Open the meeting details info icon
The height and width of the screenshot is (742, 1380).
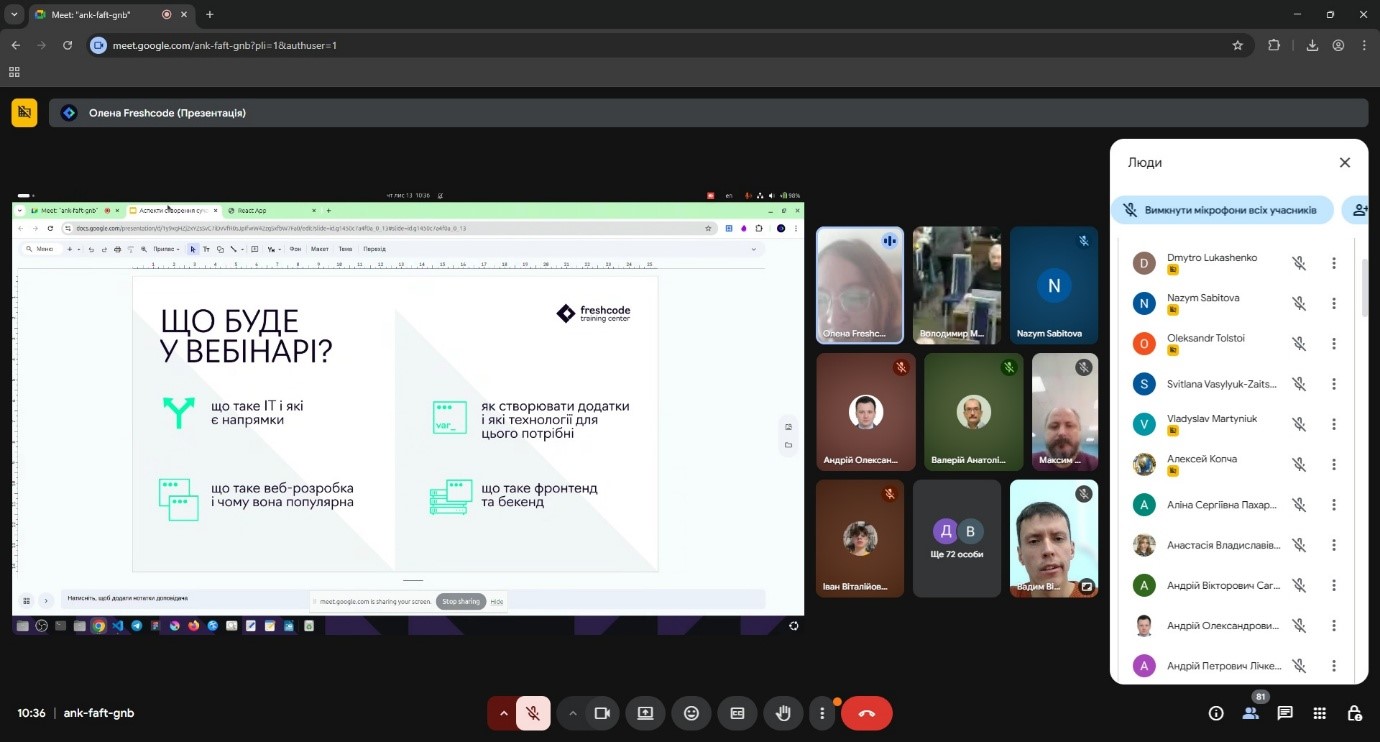1216,713
